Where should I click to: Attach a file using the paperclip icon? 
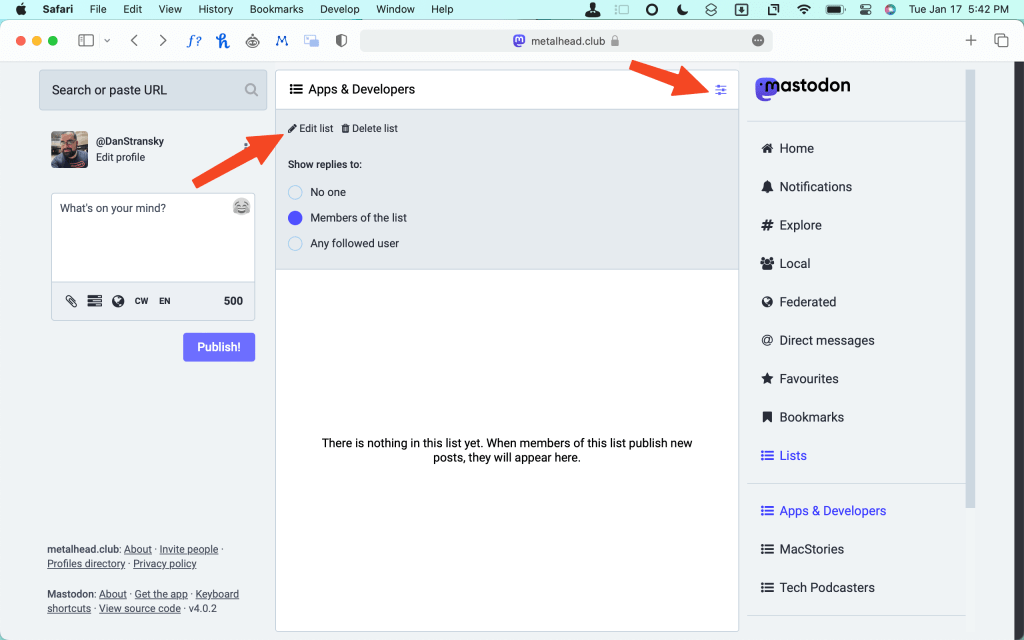pyautogui.click(x=72, y=300)
